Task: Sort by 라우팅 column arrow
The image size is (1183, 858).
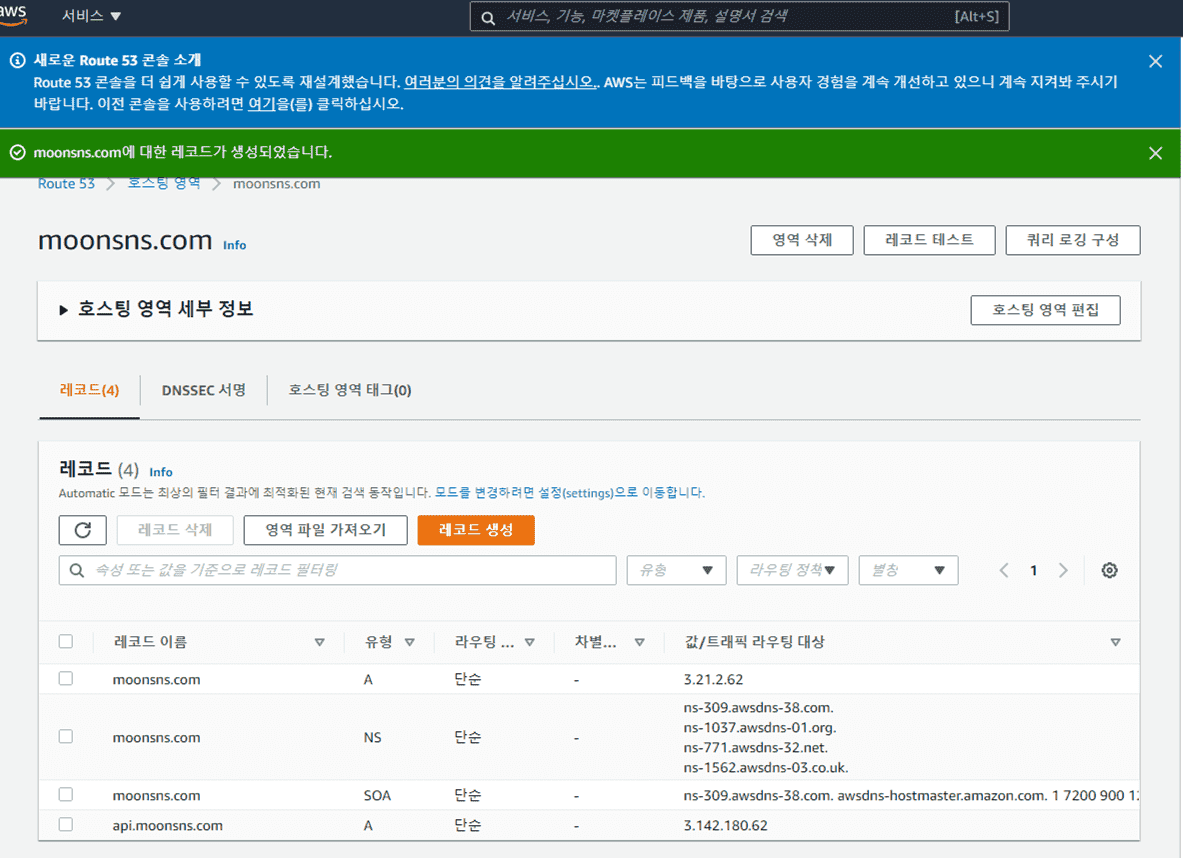Action: [x=530, y=642]
